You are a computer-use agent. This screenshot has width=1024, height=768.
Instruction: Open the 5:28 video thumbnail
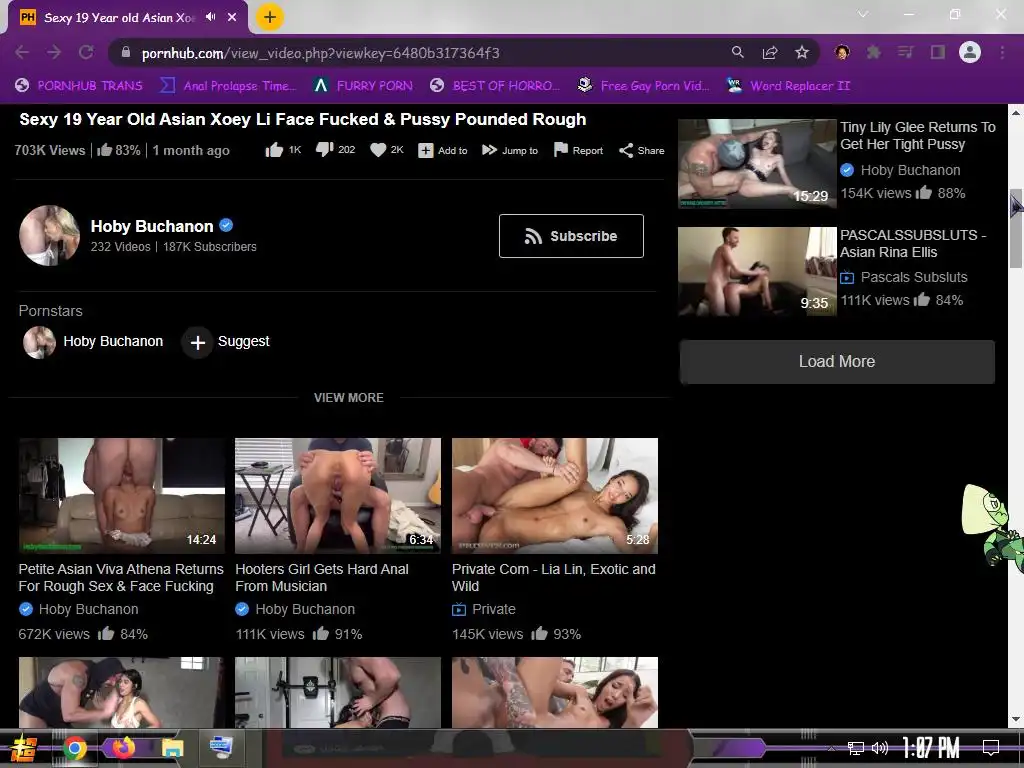pos(554,496)
